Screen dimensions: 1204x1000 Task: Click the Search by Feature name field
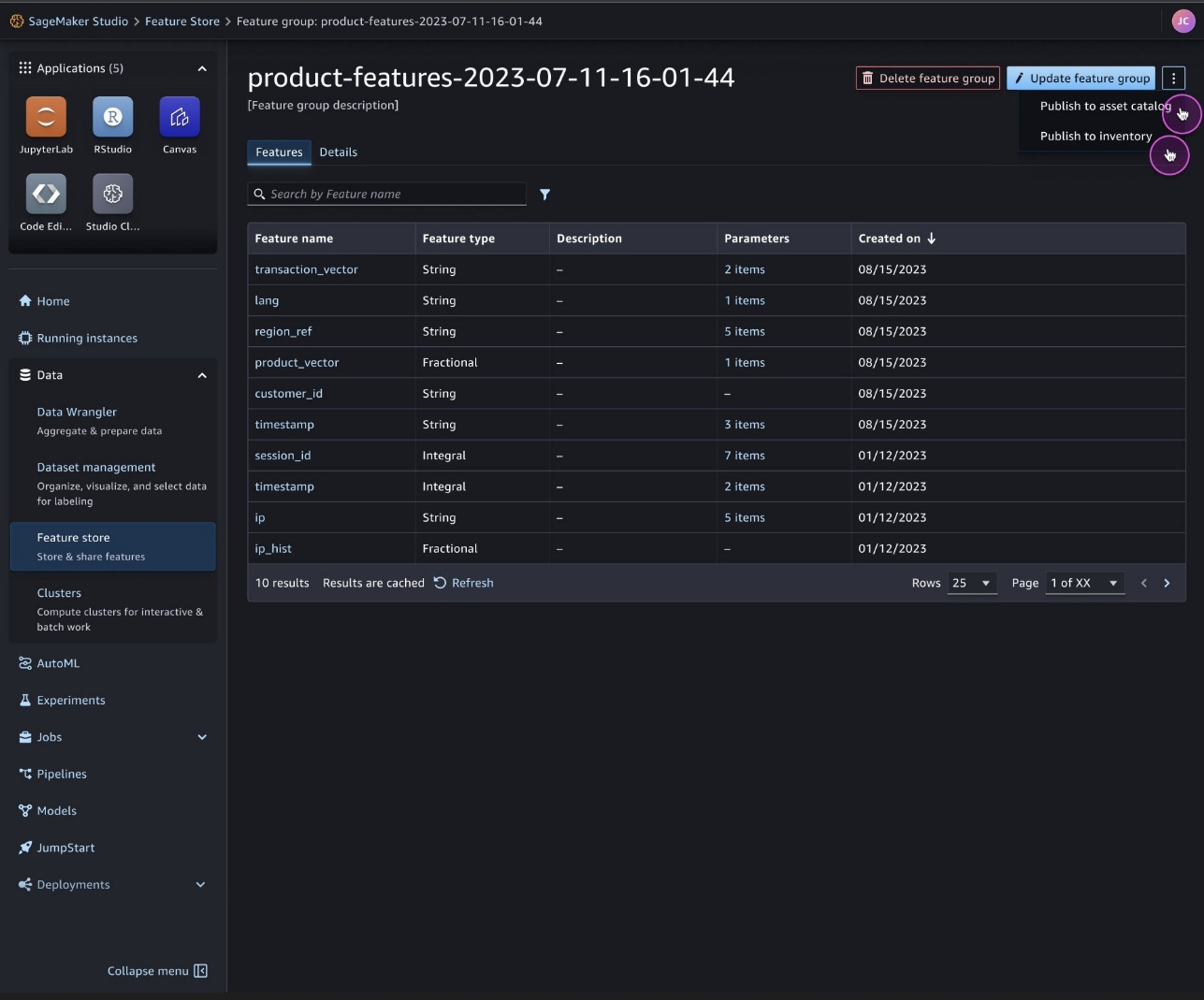click(x=393, y=195)
